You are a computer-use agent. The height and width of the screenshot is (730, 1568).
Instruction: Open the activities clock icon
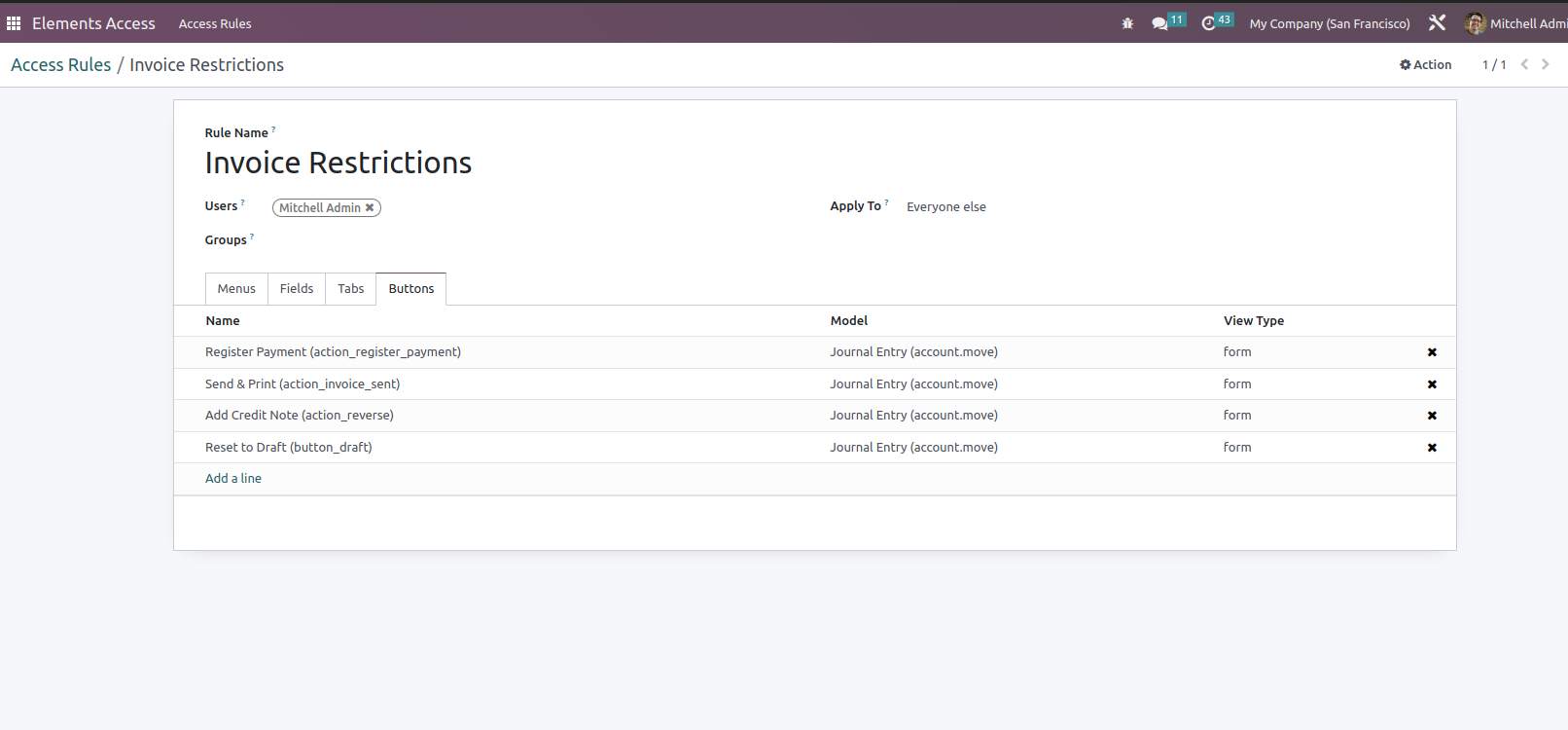(1209, 23)
